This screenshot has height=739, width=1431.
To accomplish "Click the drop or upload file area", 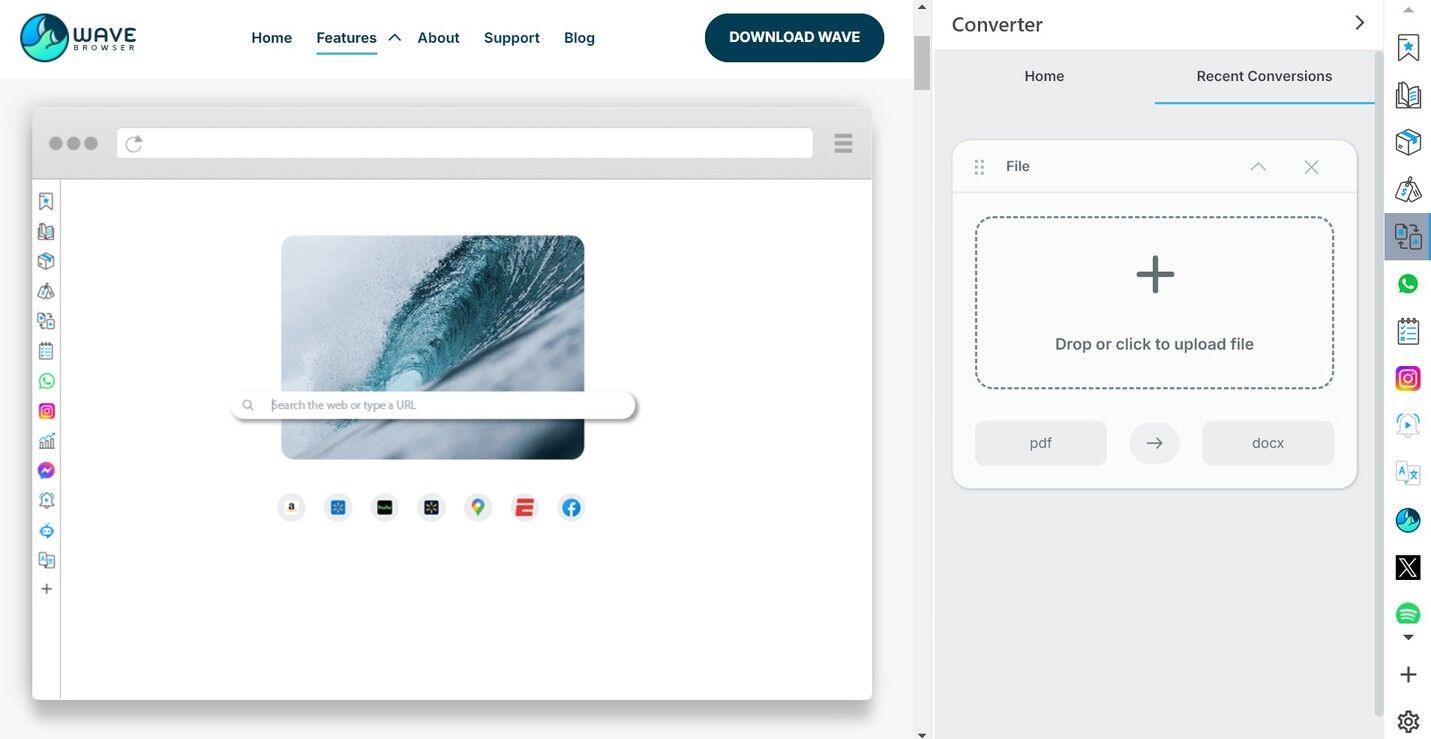I will point(1154,302).
